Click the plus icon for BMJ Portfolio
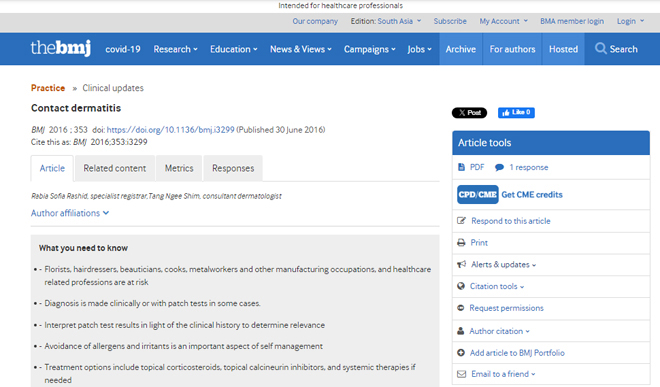This screenshot has height=387, width=660. 461,352
